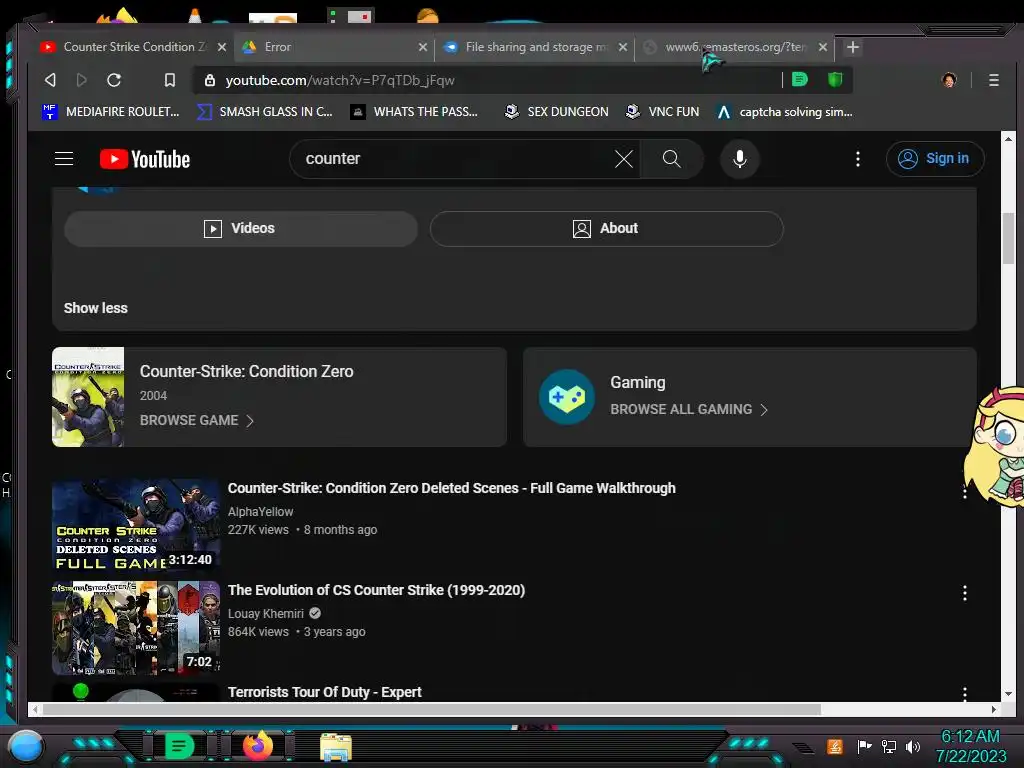Open the volume speaker tray icon
This screenshot has width=1024, height=768.
[x=912, y=746]
